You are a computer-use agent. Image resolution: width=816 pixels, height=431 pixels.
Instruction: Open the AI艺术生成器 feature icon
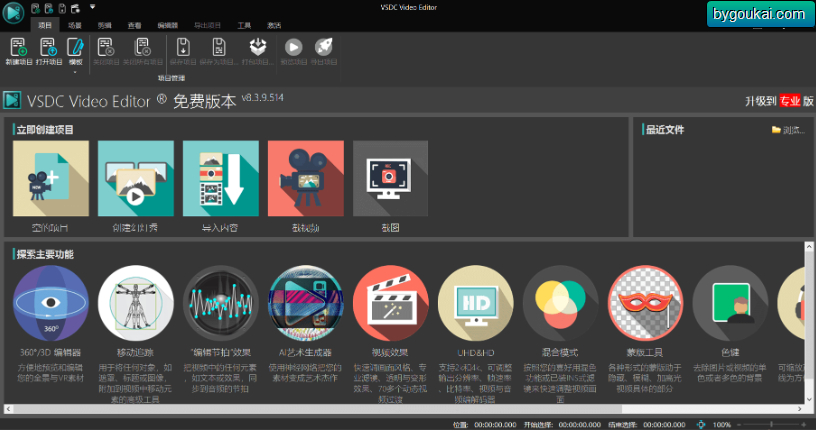(x=305, y=303)
